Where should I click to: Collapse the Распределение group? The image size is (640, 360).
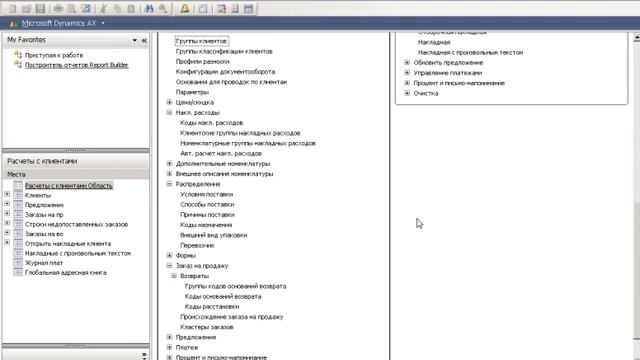(169, 184)
